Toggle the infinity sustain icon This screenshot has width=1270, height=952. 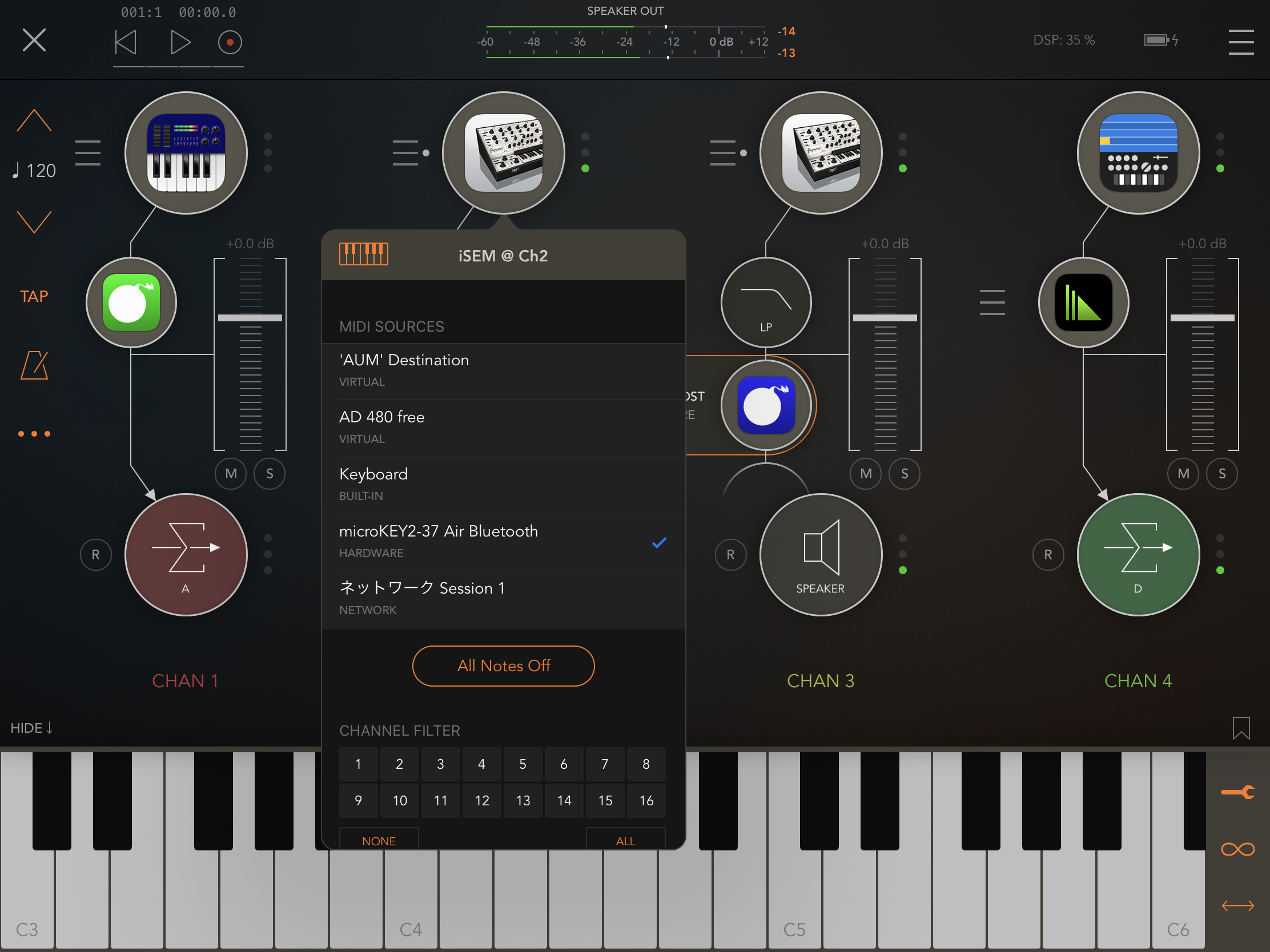click(1238, 849)
